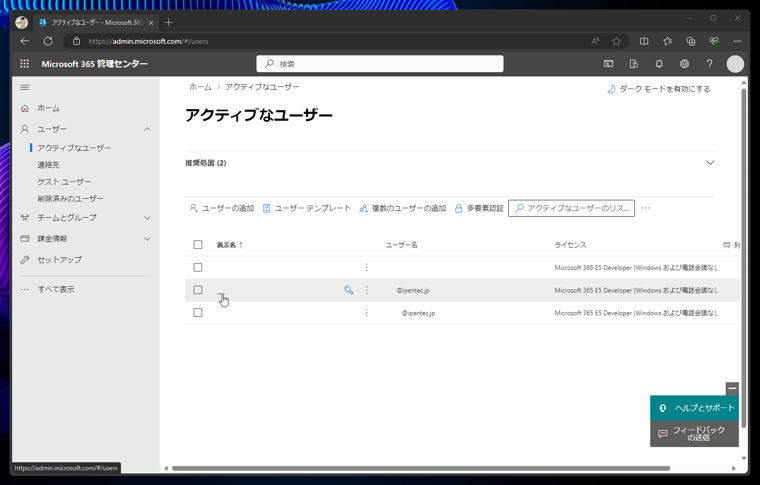This screenshot has width=760, height=485.
Task: Click the アクティブなユーザーのリス... search field
Action: [x=571, y=208]
